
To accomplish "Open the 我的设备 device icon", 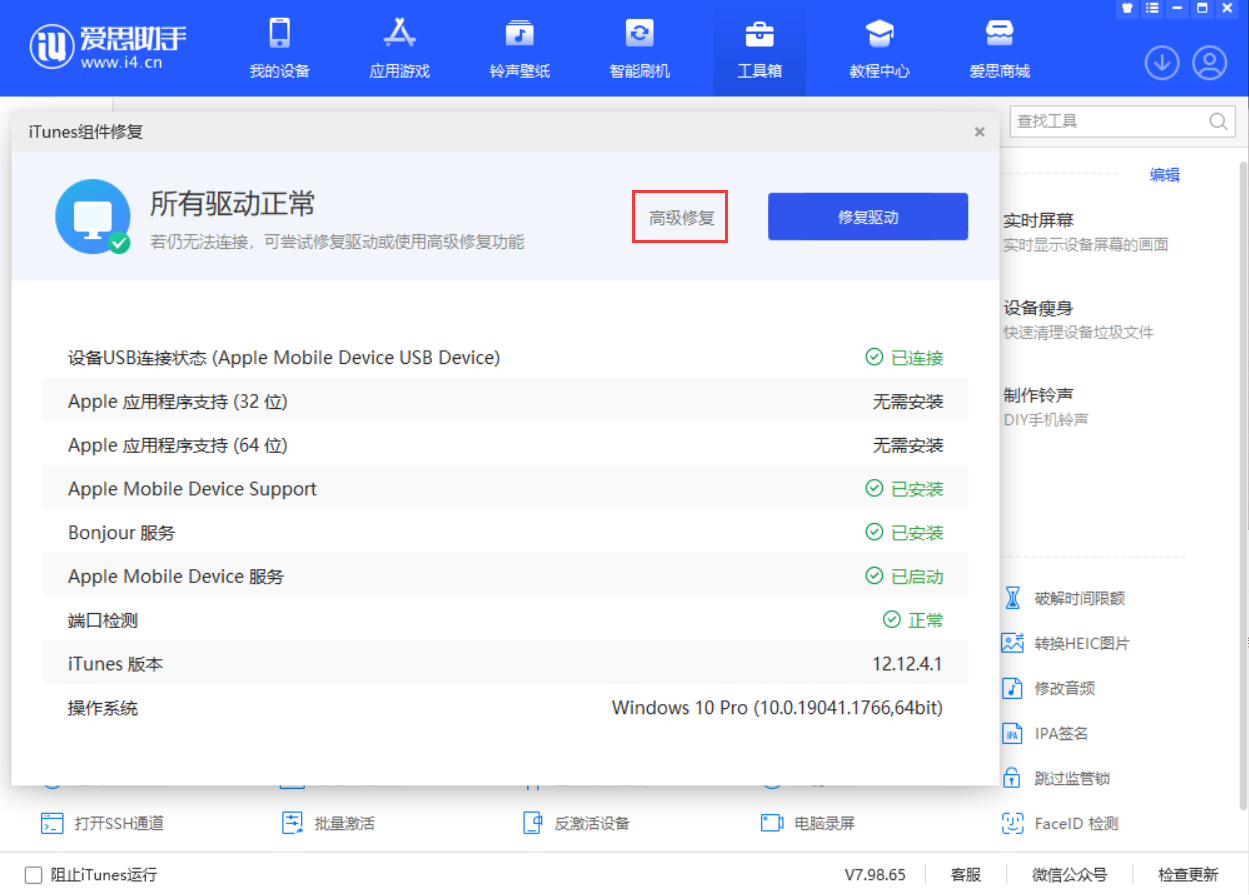I will (279, 34).
